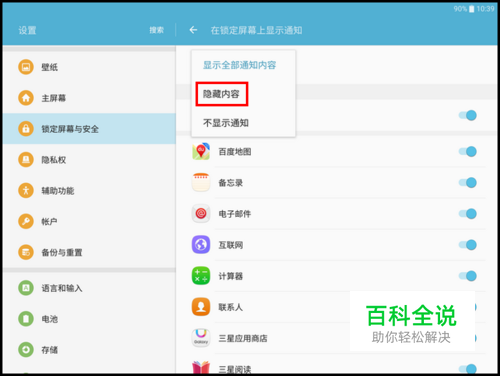Screen dimensions: 500x376
Task: Tap the language and input (语言和输入) icon
Action: click(x=26, y=288)
